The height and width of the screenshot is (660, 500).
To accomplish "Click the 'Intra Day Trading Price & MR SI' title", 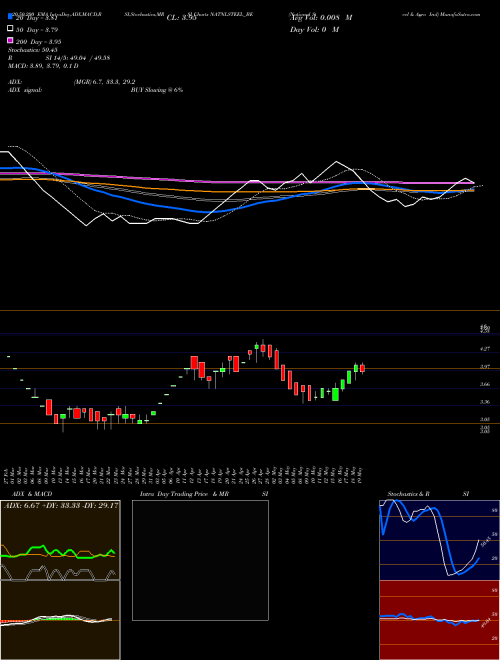I will (x=204, y=494).
